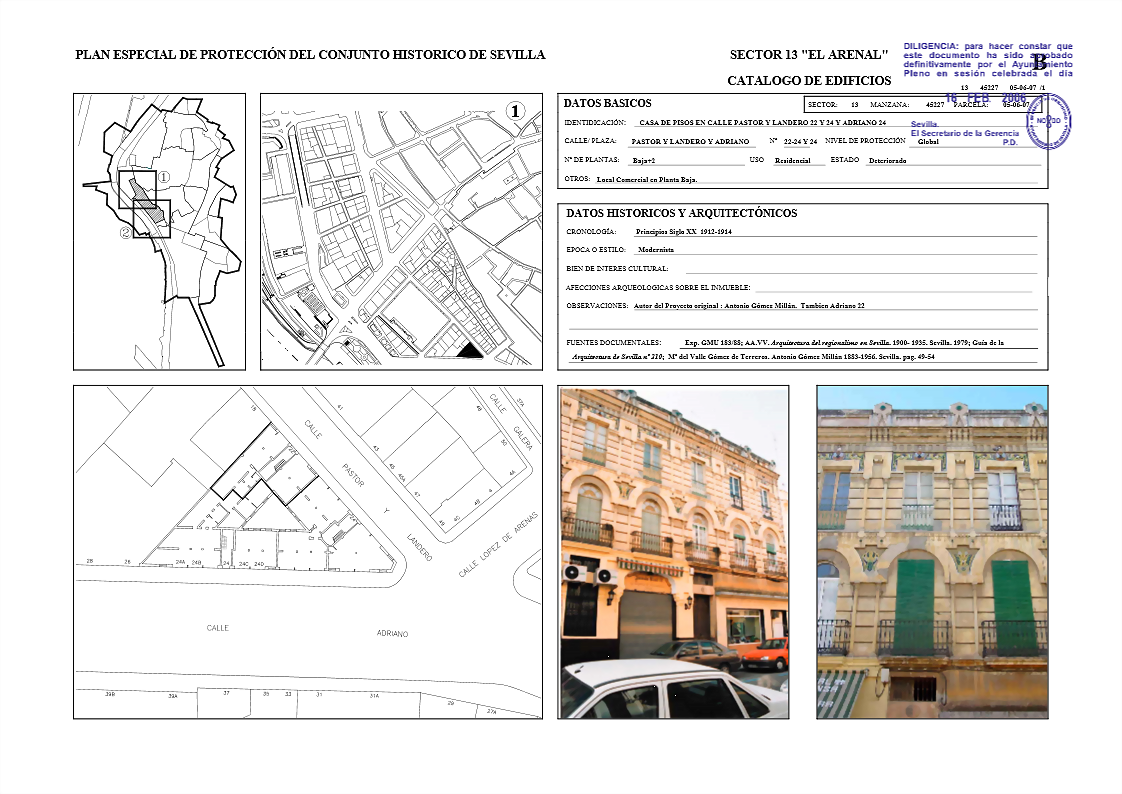Click the style value 'Modernista'
The width and height of the screenshot is (1122, 794).
[655, 250]
